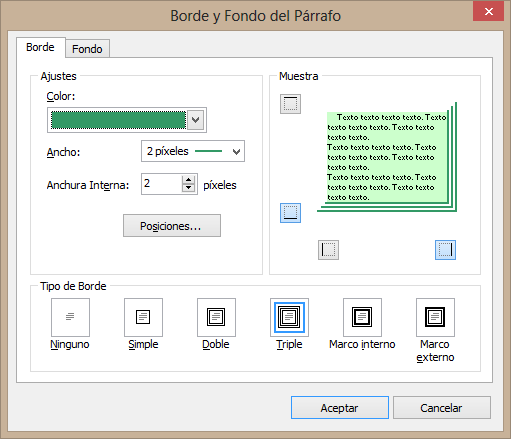Switch to the Borde tab
The height and width of the screenshot is (439, 511).
(x=40, y=47)
